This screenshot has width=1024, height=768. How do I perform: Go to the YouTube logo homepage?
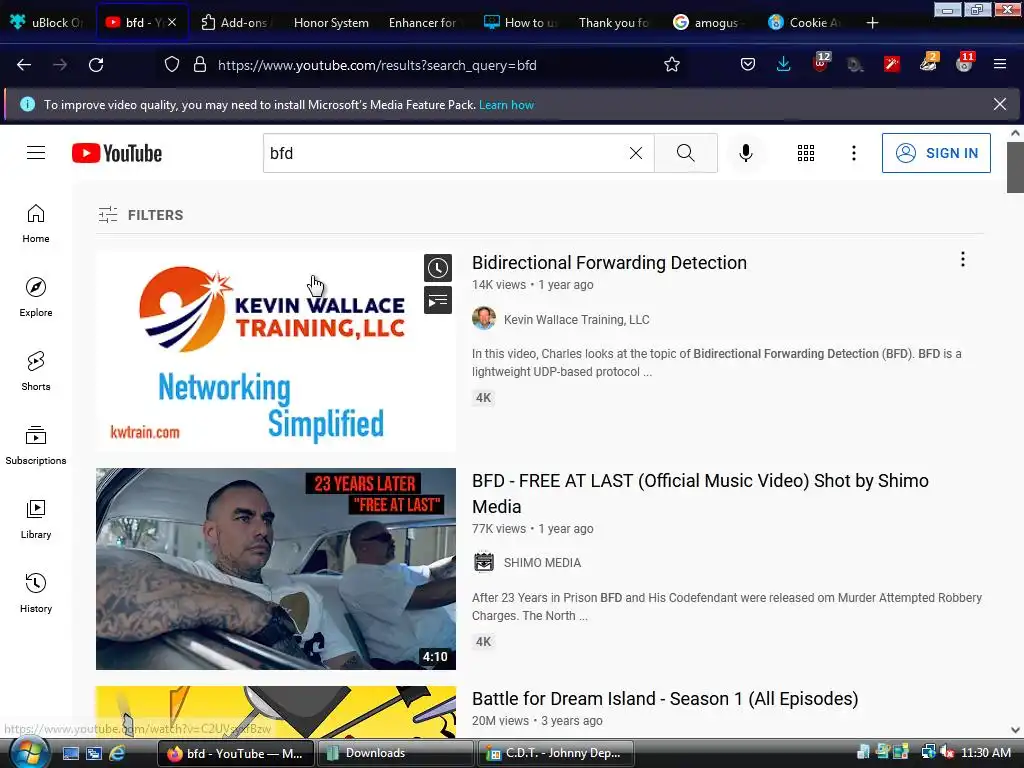tap(117, 153)
